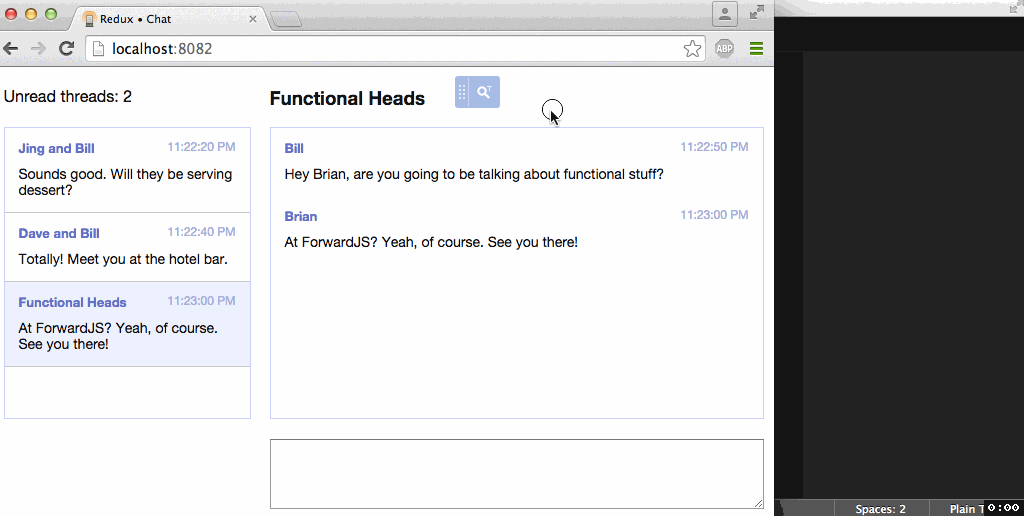Open the Dave and Bill thread
The image size is (1024, 516).
127,247
